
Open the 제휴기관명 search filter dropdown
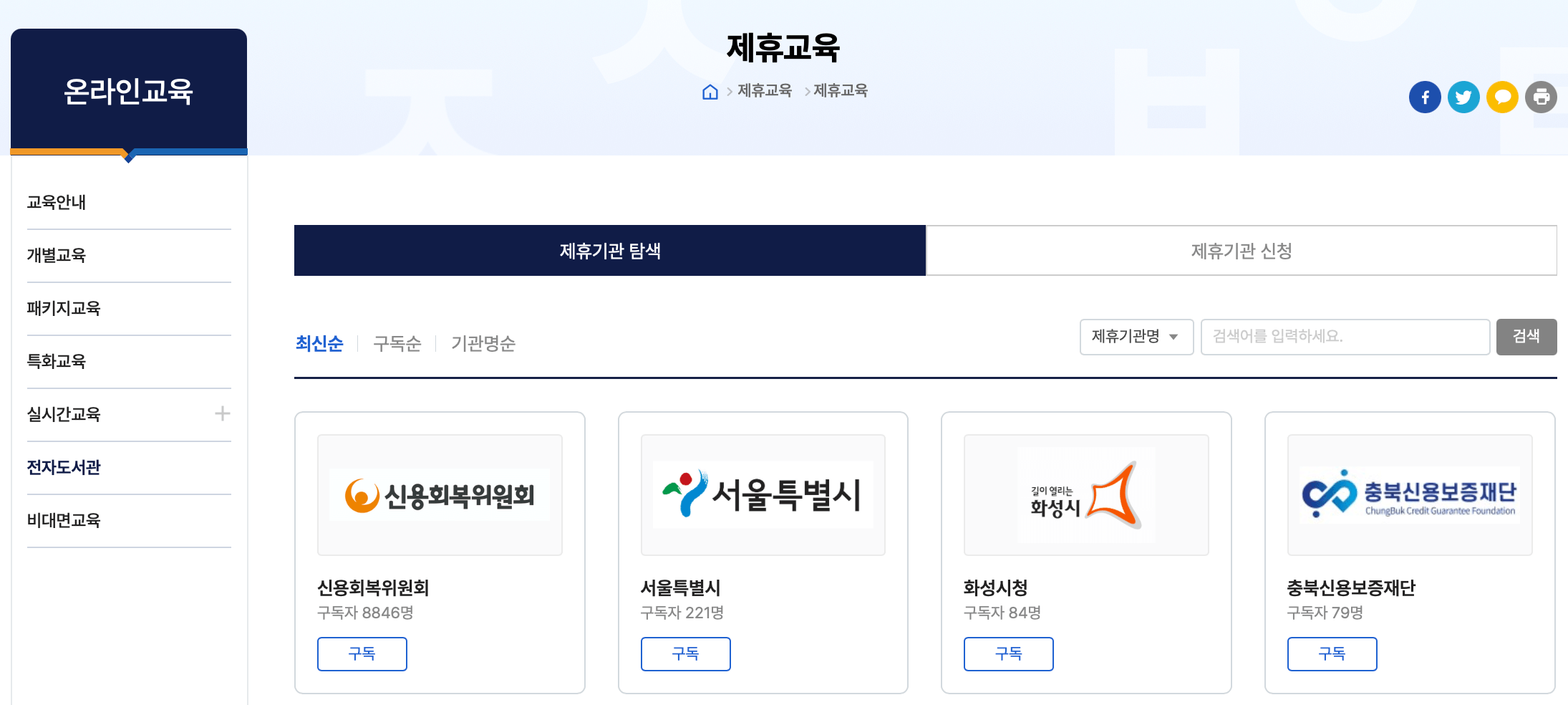click(1136, 337)
